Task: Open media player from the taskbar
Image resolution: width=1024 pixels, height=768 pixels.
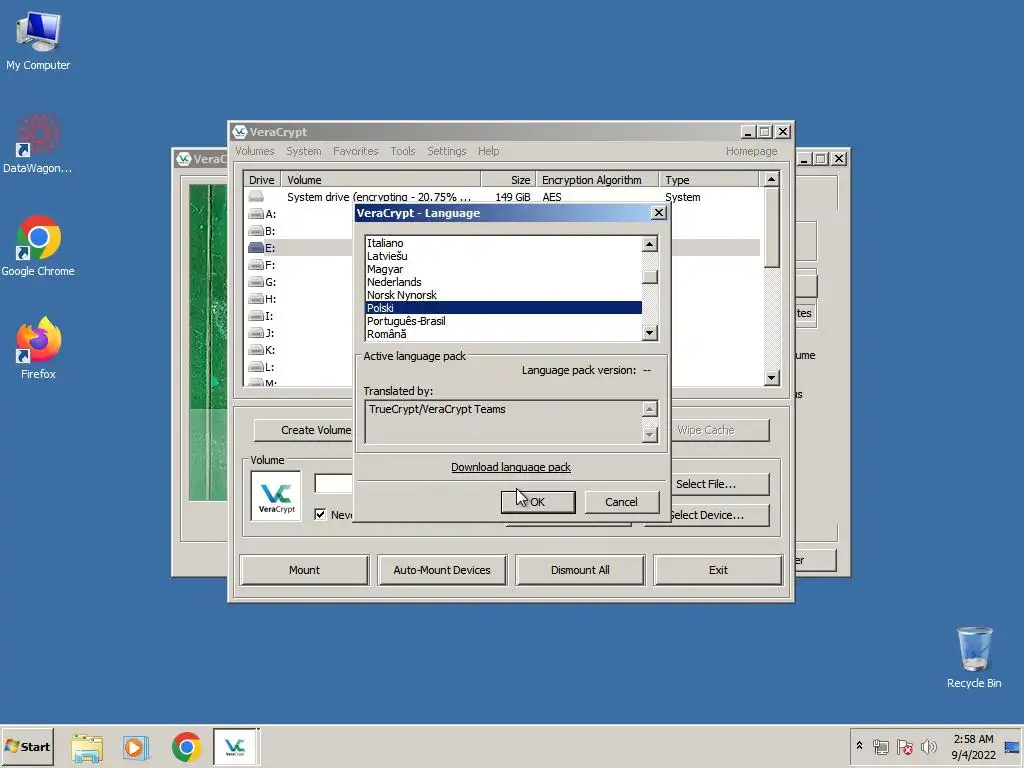Action: pos(136,747)
